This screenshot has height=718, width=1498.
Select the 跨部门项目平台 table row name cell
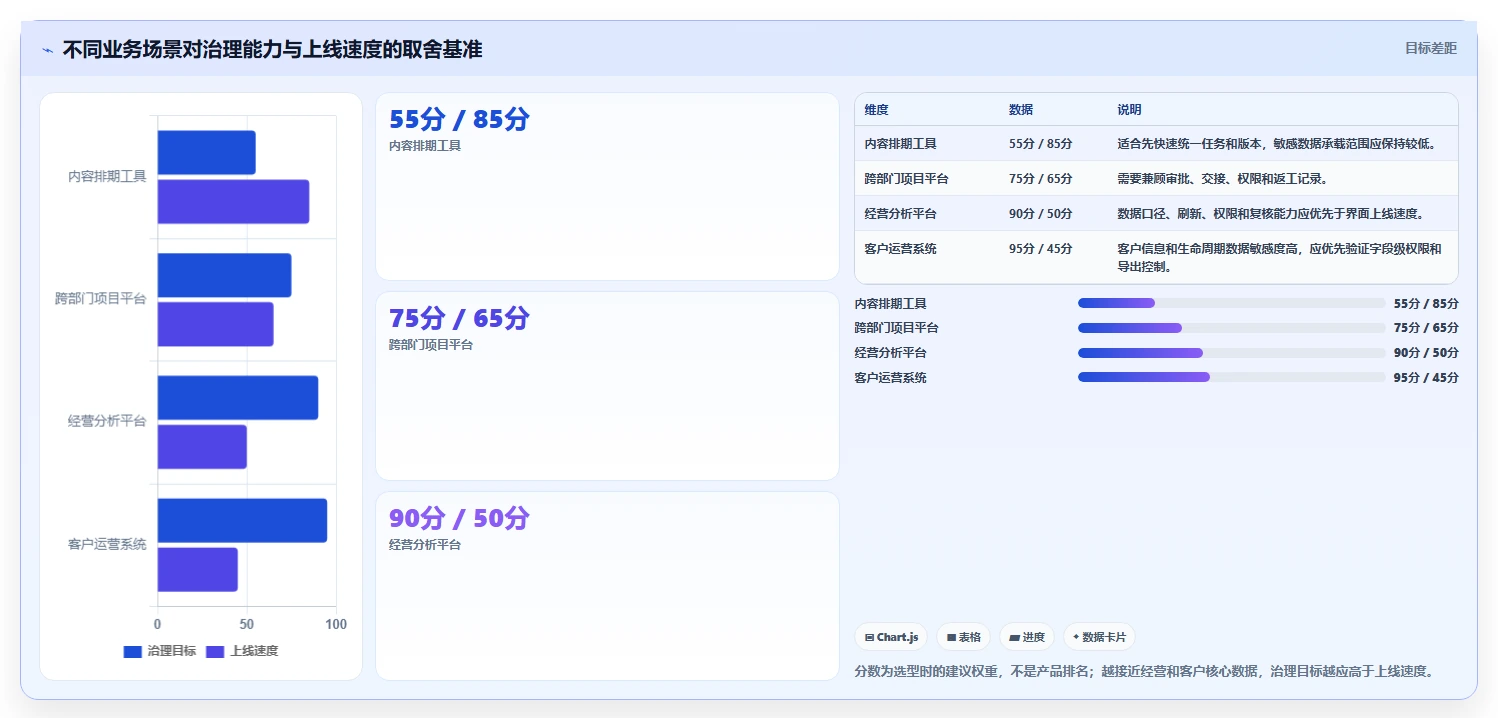[907, 179]
